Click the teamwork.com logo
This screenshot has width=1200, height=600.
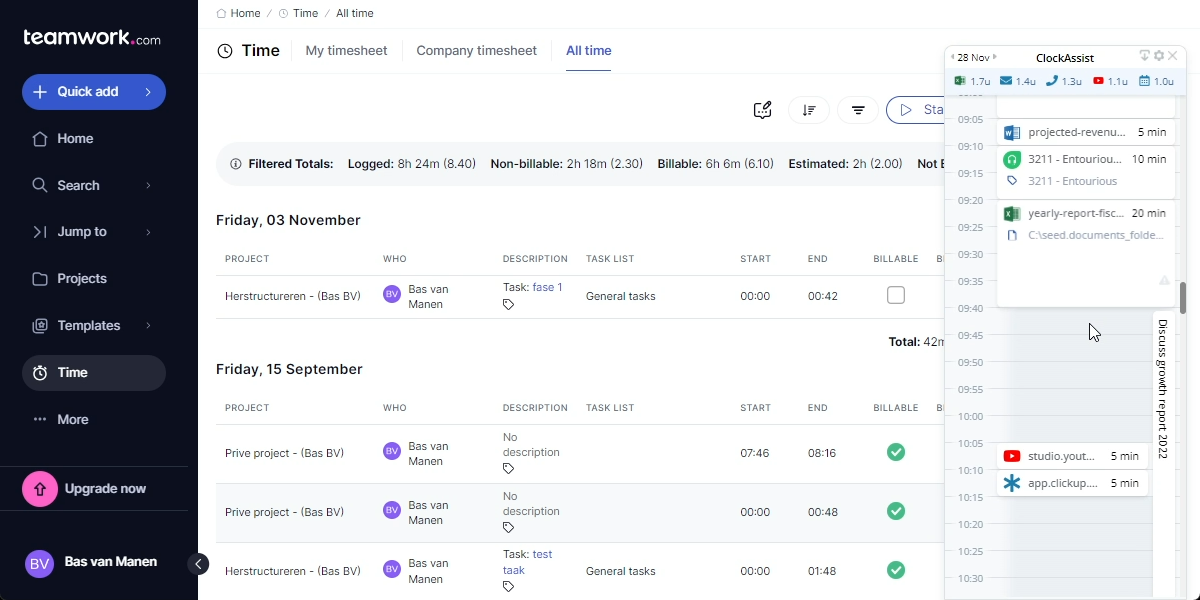[92, 38]
